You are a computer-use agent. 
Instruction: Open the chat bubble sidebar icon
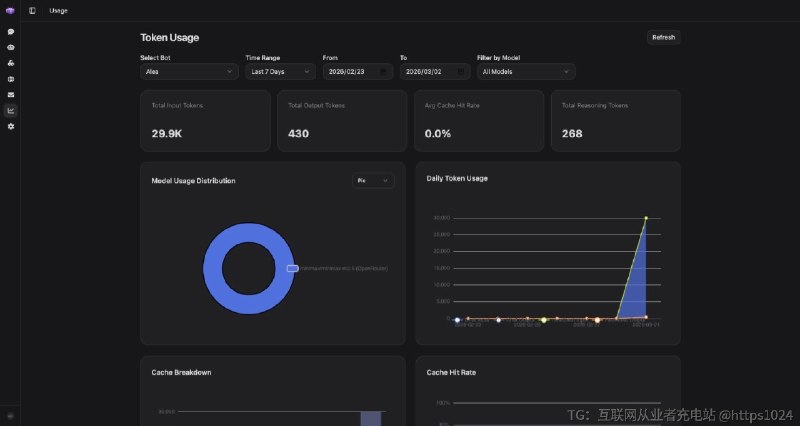coord(11,32)
